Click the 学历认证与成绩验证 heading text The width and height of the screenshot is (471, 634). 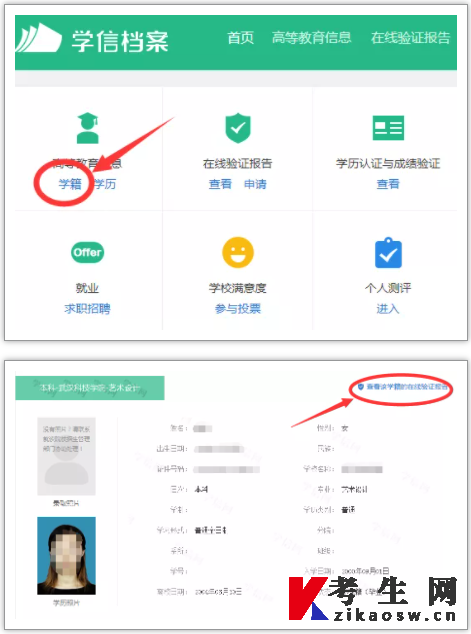coord(388,163)
